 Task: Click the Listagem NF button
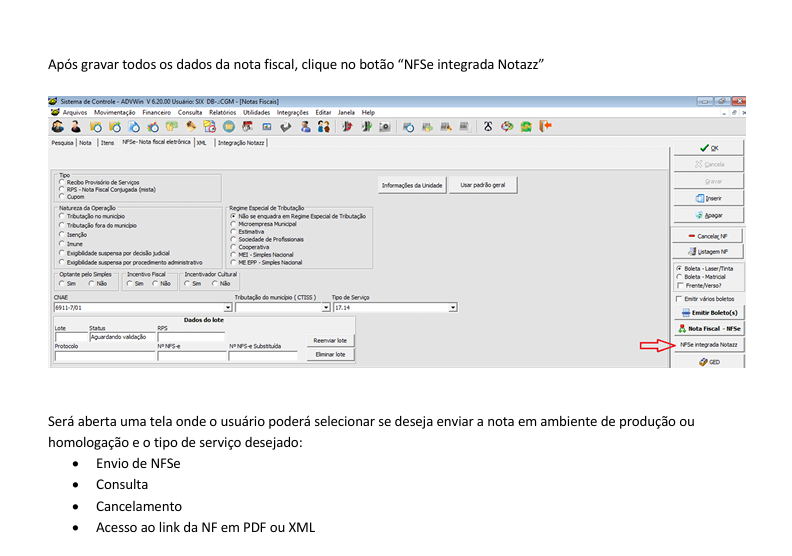tap(708, 251)
